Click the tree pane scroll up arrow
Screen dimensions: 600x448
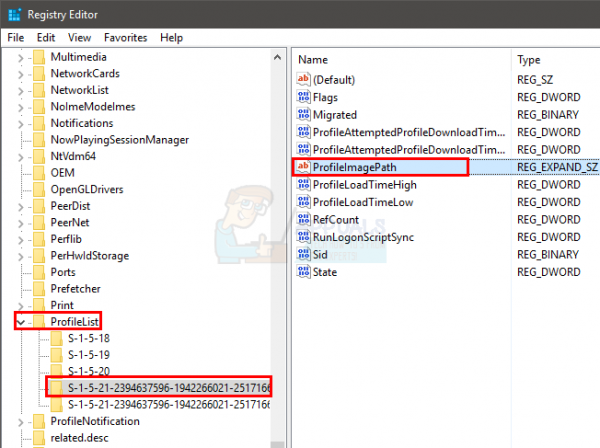[277, 57]
